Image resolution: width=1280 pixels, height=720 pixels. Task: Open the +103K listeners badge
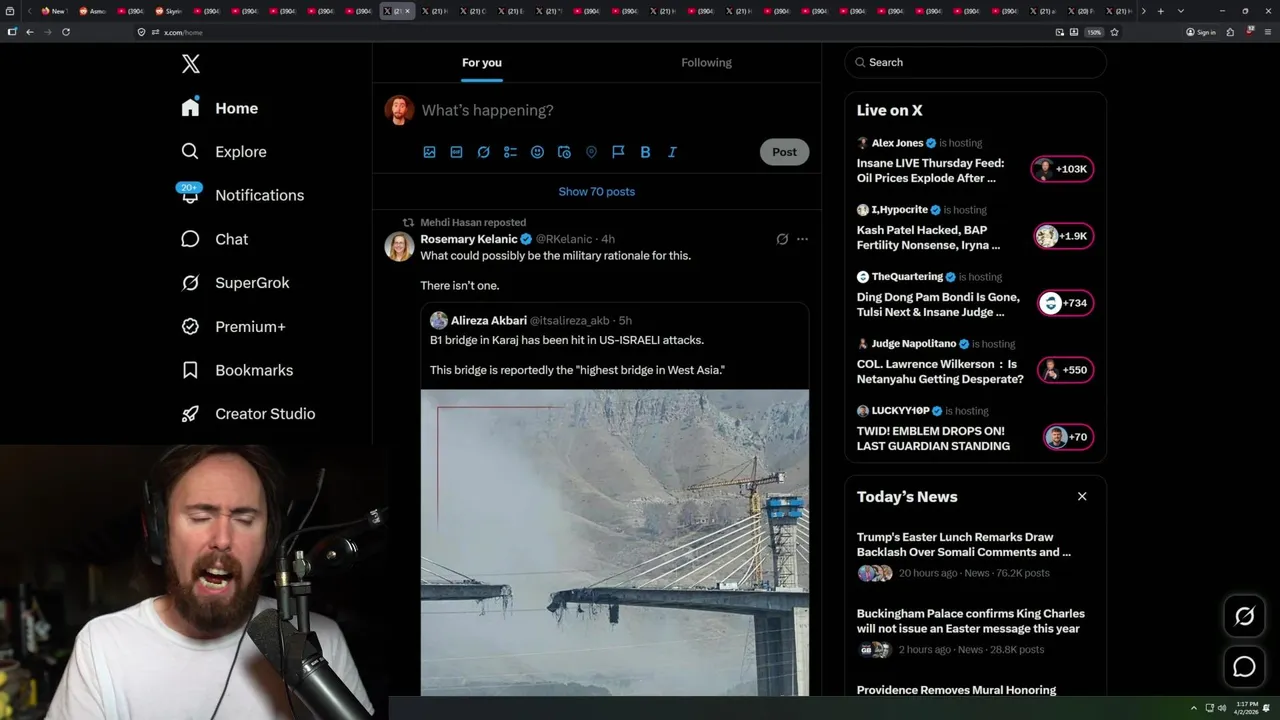click(x=1063, y=169)
